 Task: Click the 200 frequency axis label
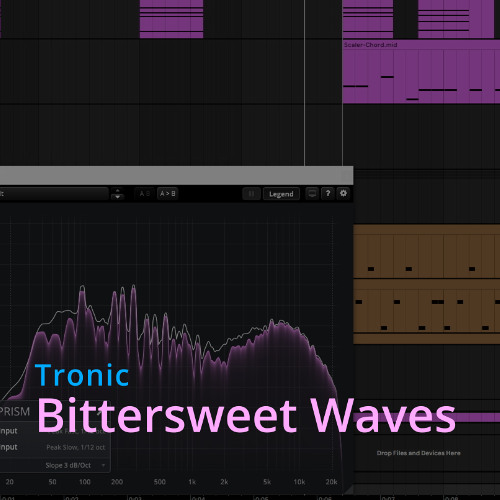117,482
